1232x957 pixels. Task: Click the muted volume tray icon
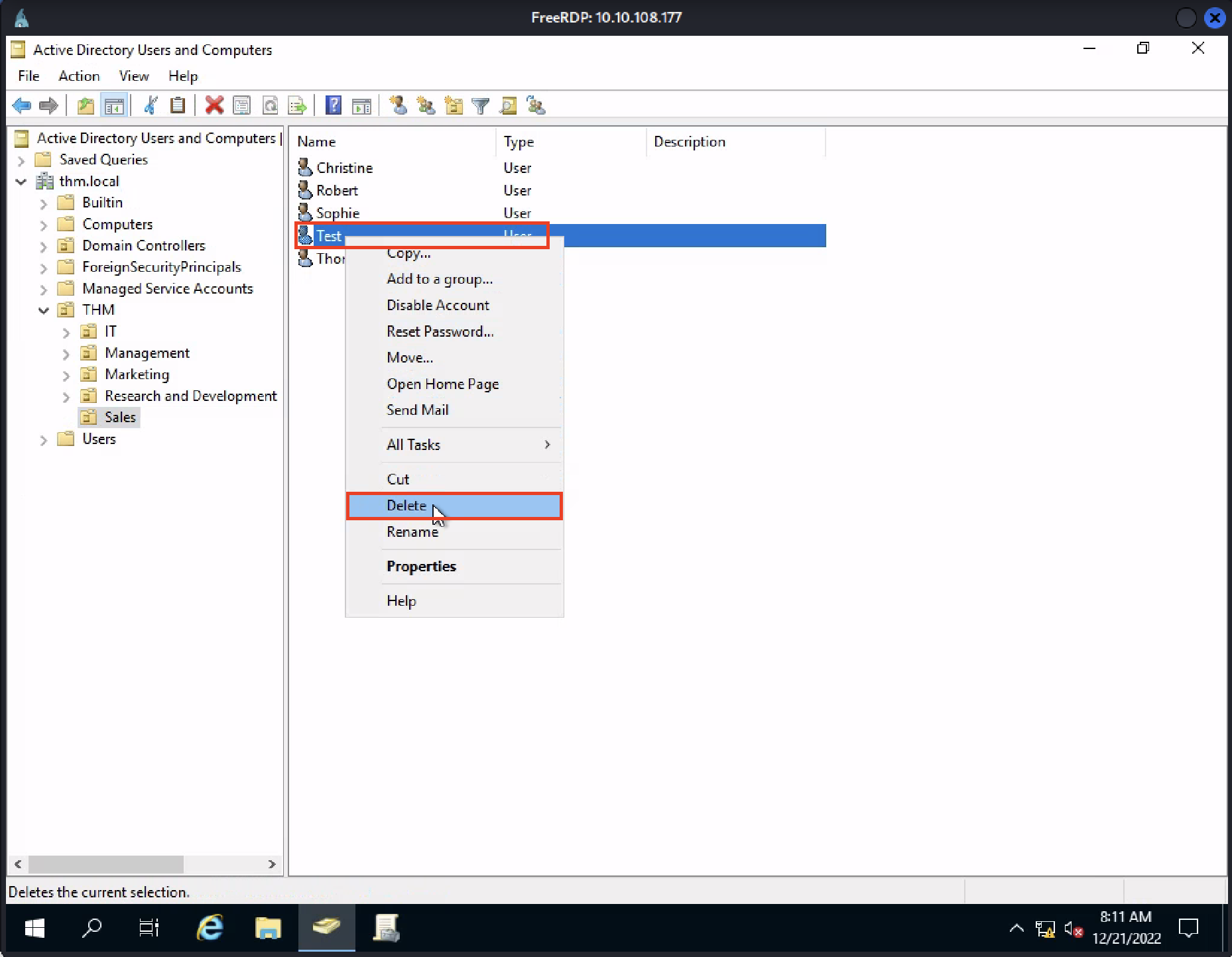coord(1074,929)
